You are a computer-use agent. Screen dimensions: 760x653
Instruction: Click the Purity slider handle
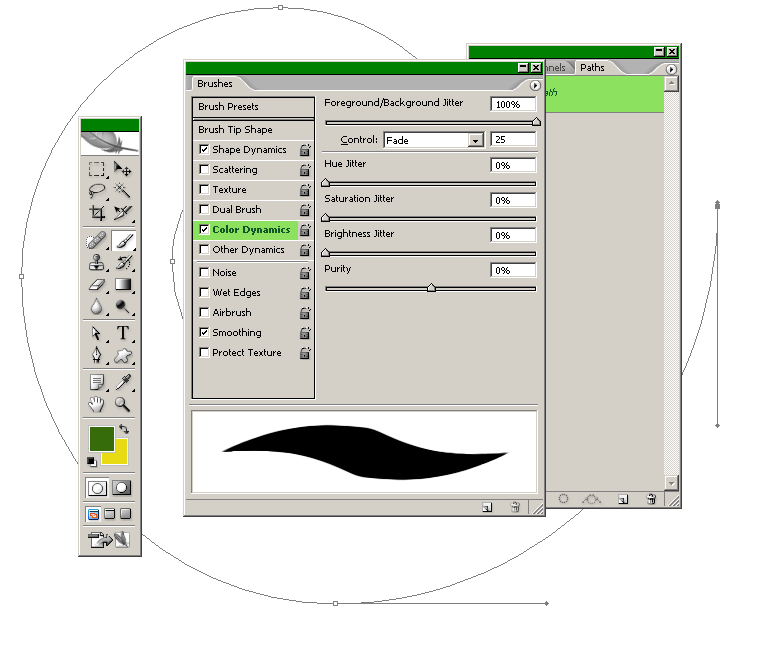point(431,288)
